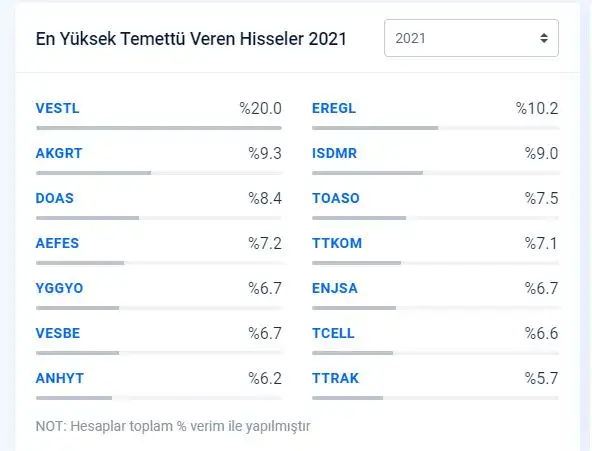
Task: View the YGGYO stock details
Action: point(59,288)
